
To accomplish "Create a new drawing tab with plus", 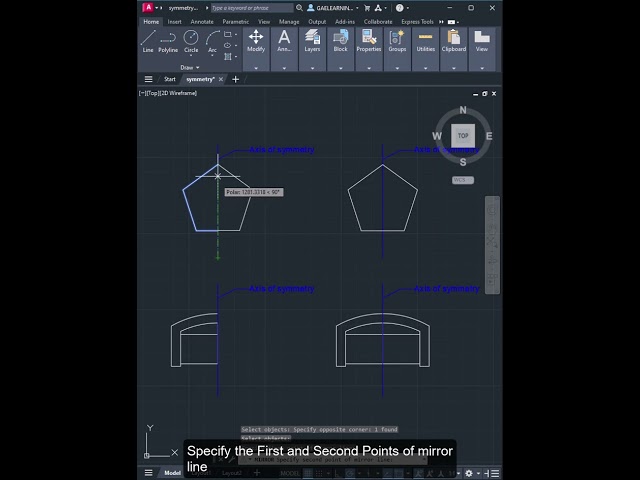I will click(236, 79).
